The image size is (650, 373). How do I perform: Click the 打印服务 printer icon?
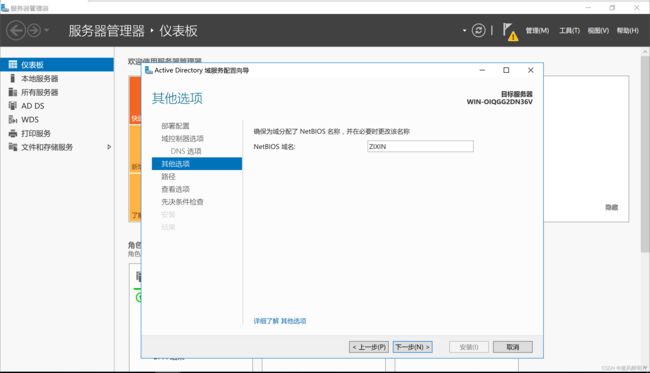tap(13, 133)
